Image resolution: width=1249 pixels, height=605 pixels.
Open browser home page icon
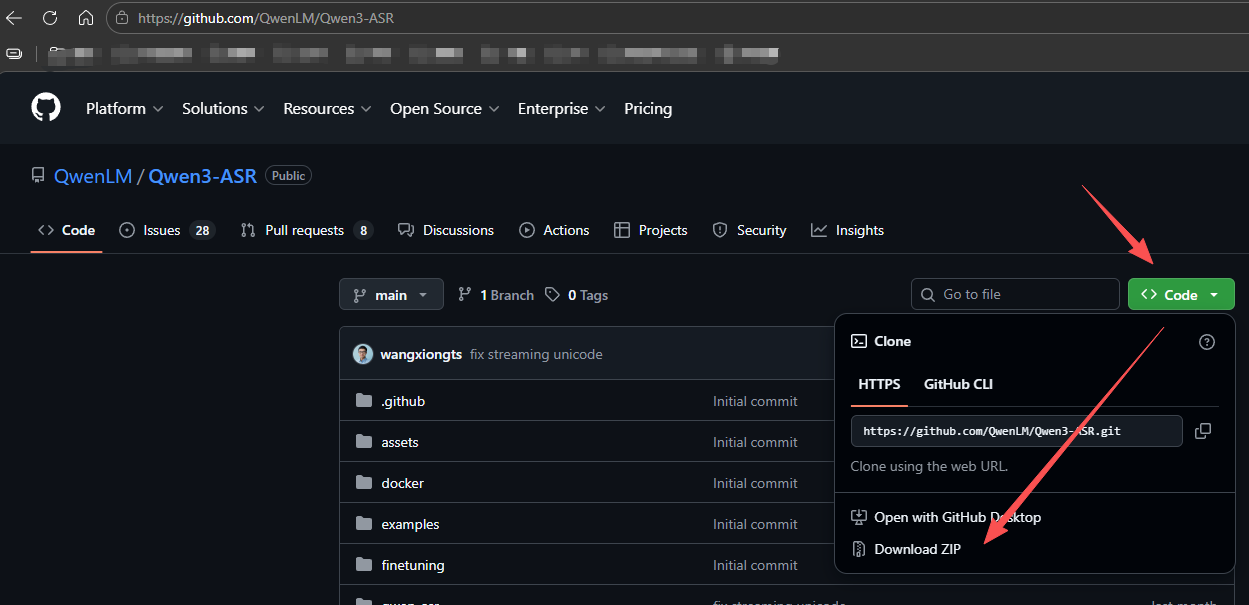(x=86, y=18)
